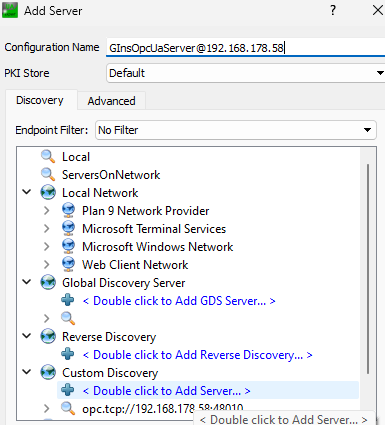Click the Plan 9 Network Provider icon
This screenshot has height=425, width=385.
coord(68,210)
